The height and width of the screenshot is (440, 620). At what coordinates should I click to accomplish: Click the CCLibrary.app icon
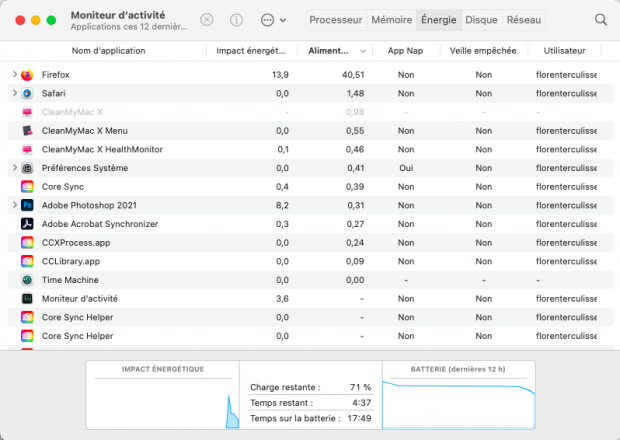pos(27,261)
